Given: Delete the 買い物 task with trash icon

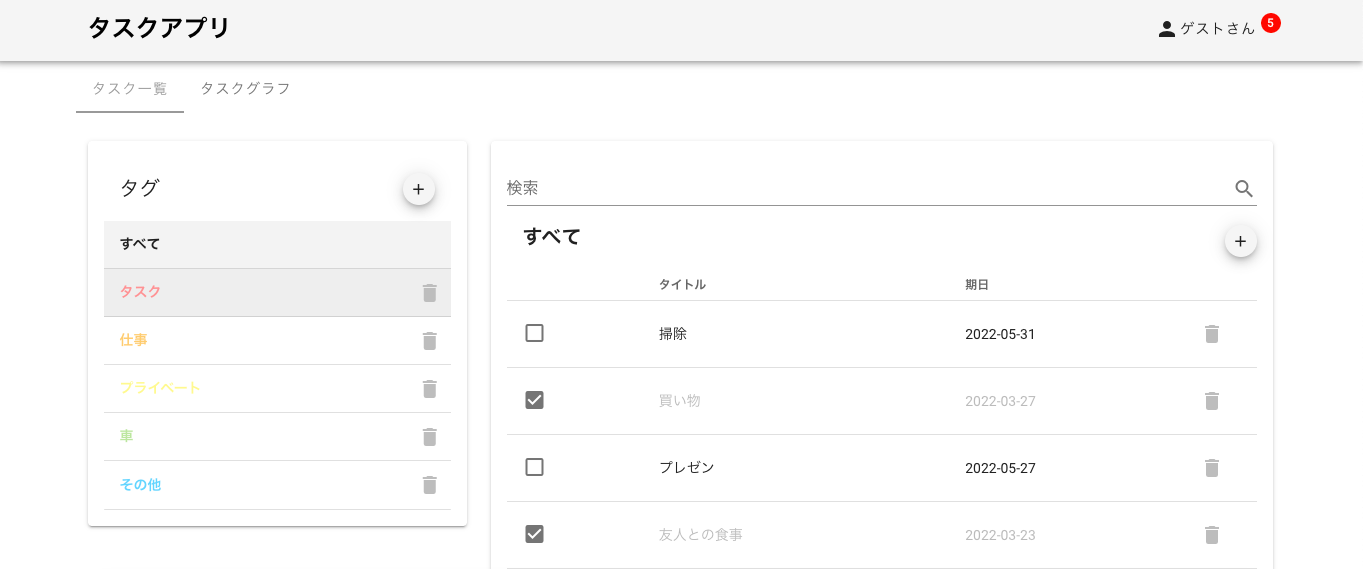Looking at the screenshot, I should pos(1212,401).
